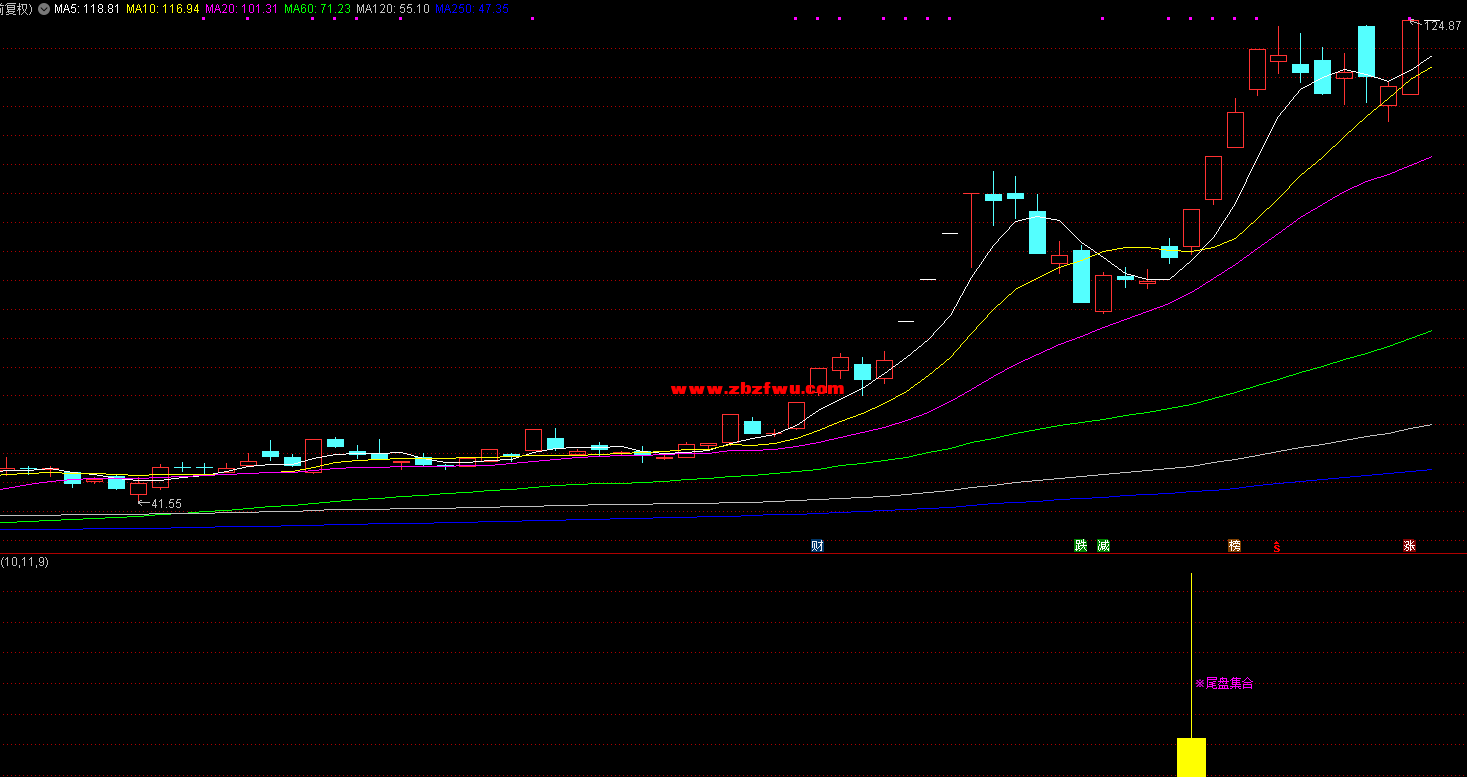The height and width of the screenshot is (777, 1467).
Task: Select the MA120: 55.10 label
Action: (393, 9)
